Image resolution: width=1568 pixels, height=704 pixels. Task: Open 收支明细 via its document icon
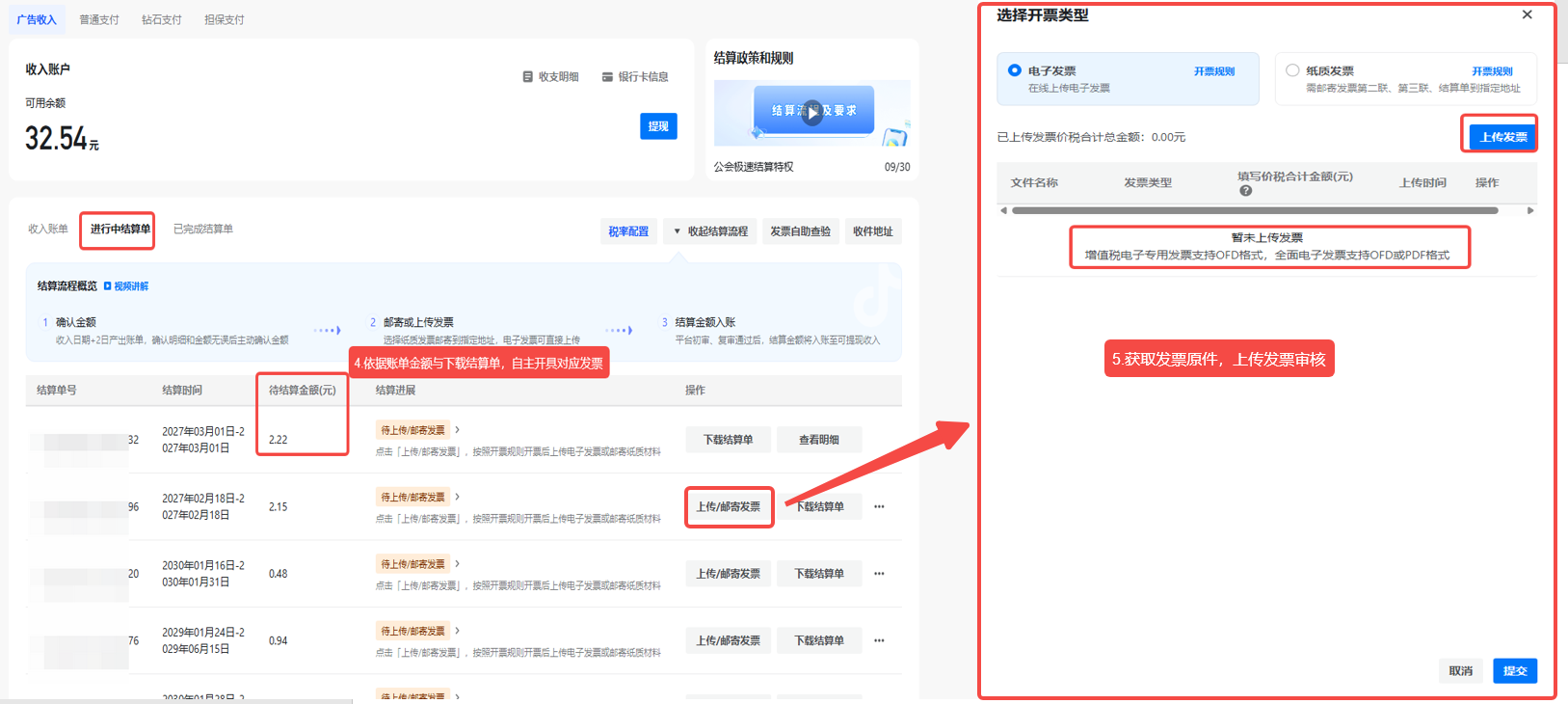click(528, 77)
